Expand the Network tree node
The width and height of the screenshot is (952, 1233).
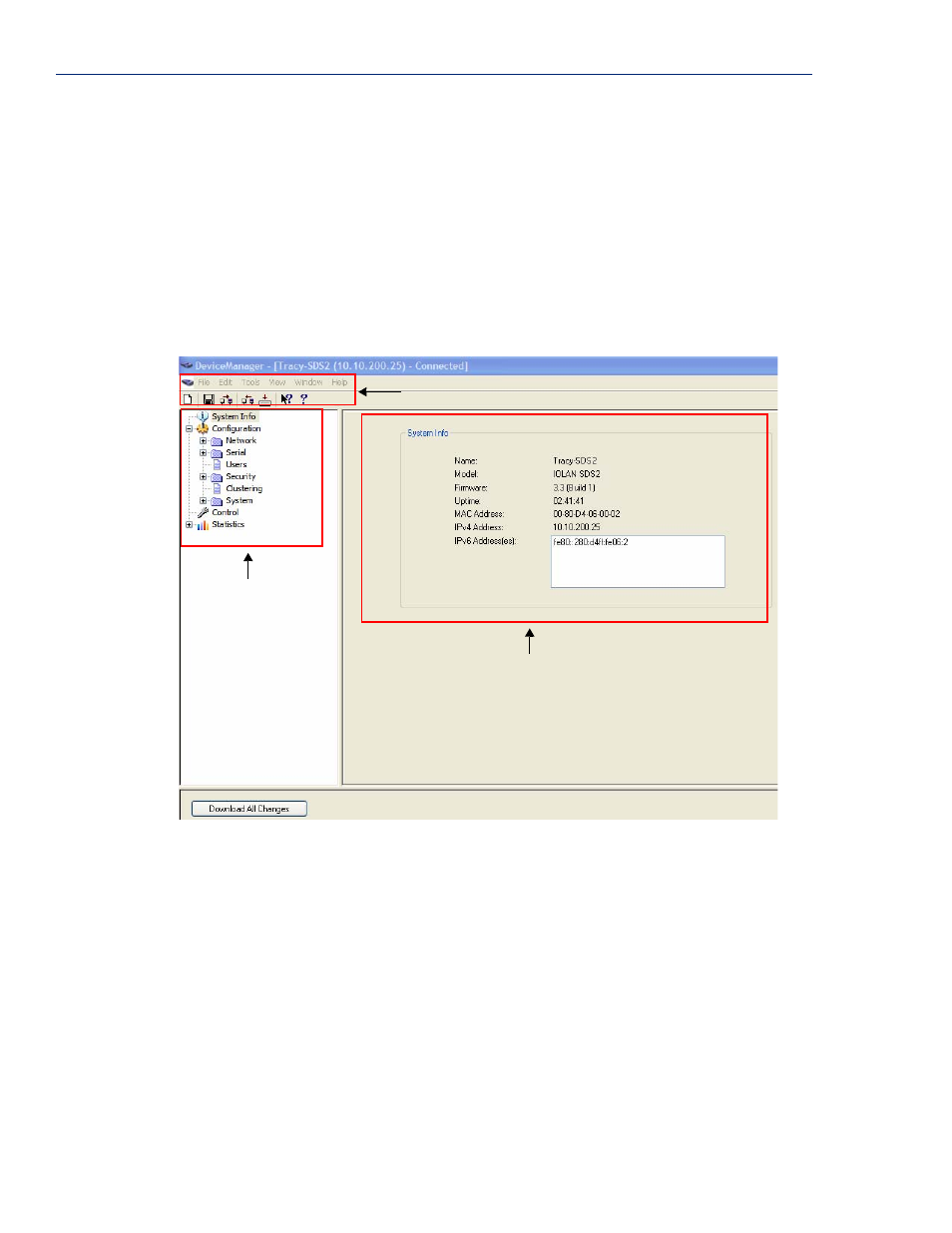point(203,441)
